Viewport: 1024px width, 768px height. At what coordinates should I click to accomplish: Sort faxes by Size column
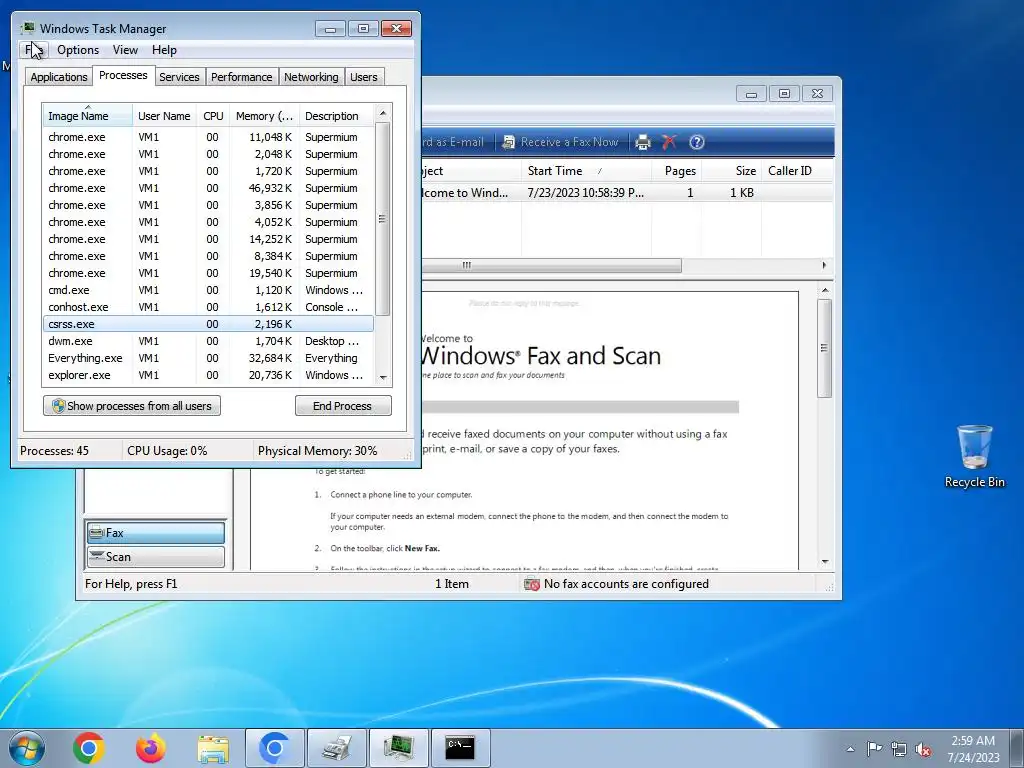tap(731, 171)
